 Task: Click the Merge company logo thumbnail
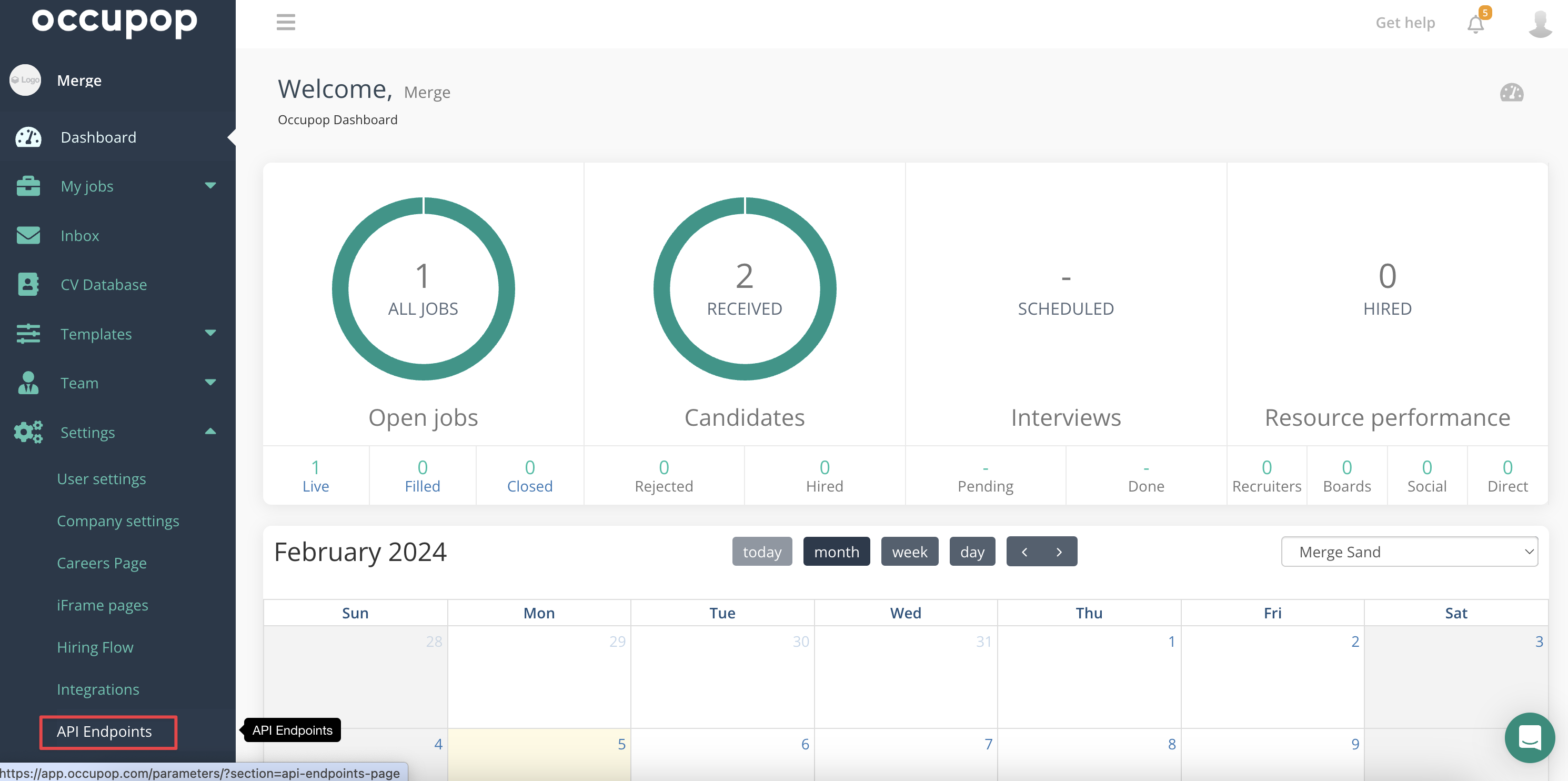[25, 80]
